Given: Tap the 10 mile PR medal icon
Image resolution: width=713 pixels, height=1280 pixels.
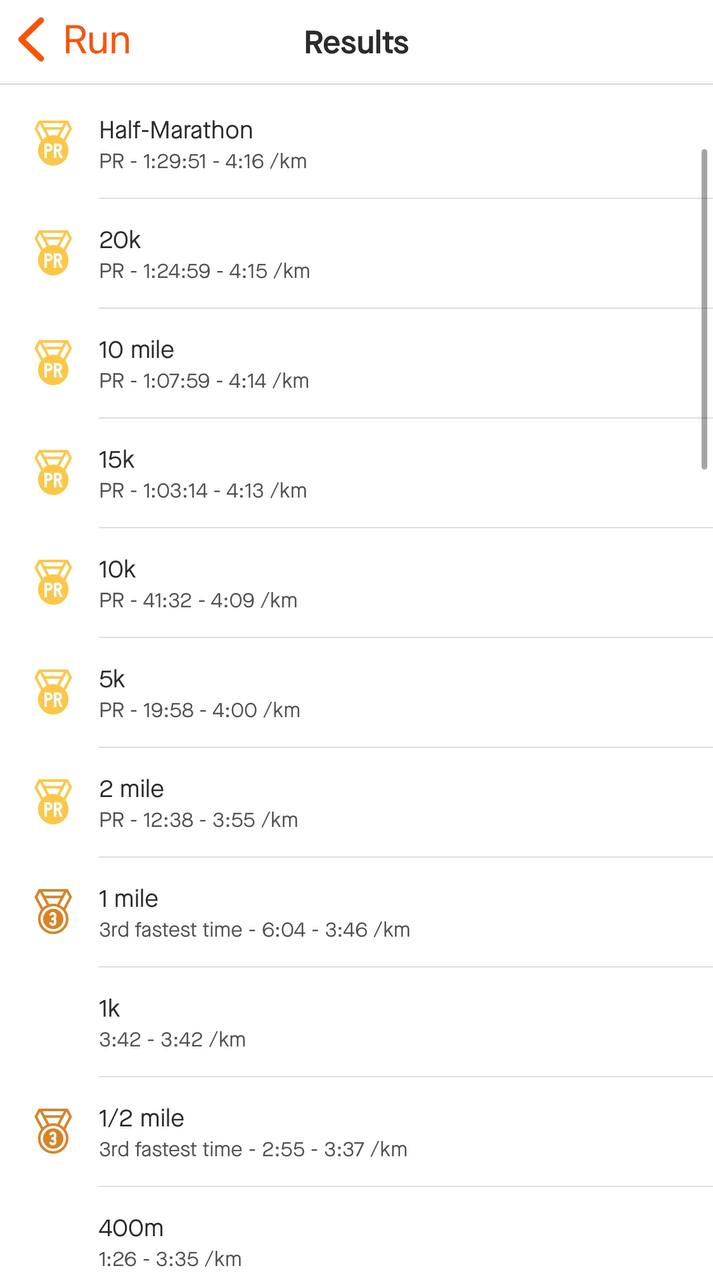Looking at the screenshot, I should coord(53,363).
